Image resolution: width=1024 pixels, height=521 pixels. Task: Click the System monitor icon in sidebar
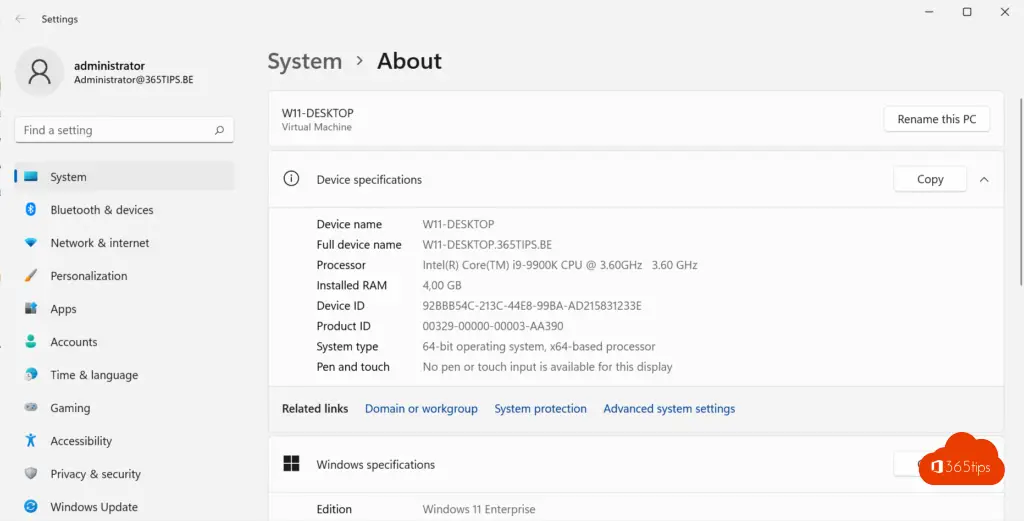(x=31, y=177)
